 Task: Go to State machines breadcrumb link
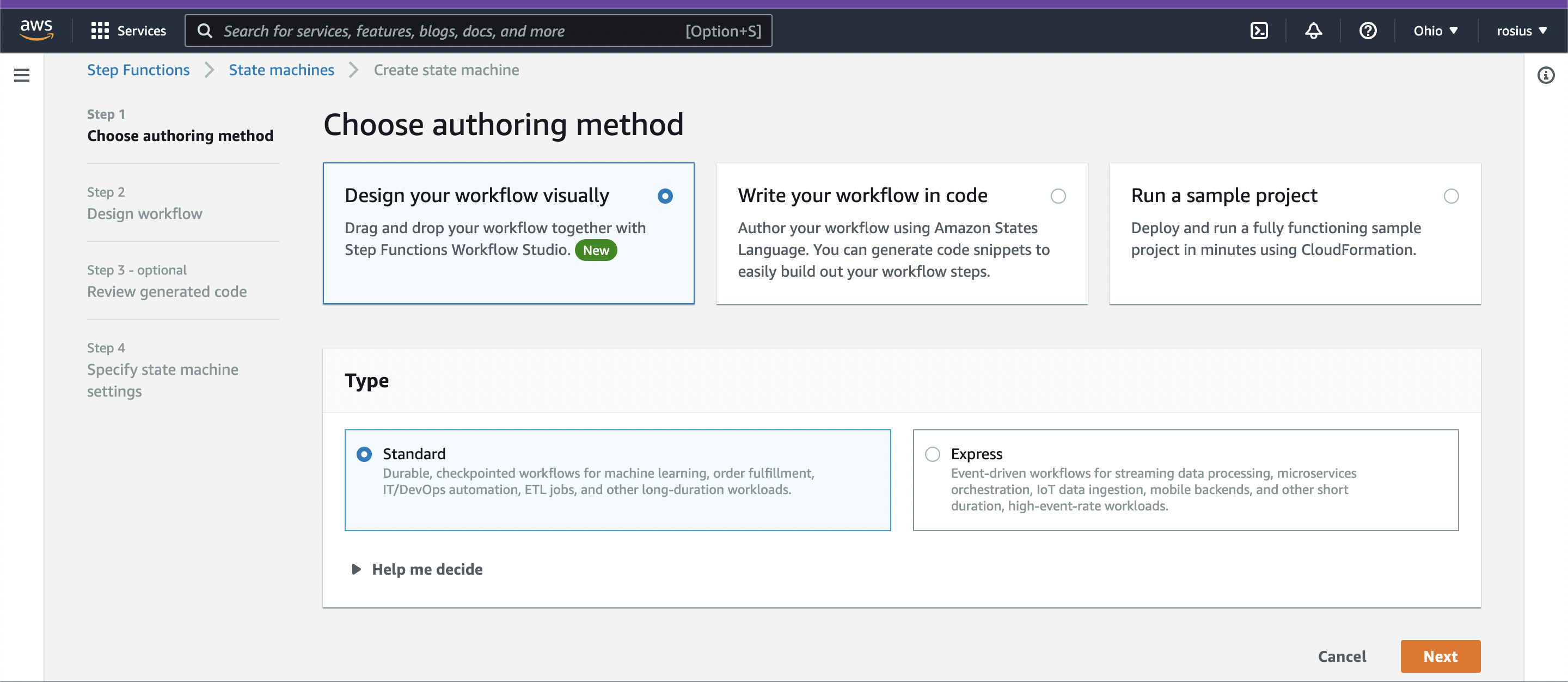point(281,70)
